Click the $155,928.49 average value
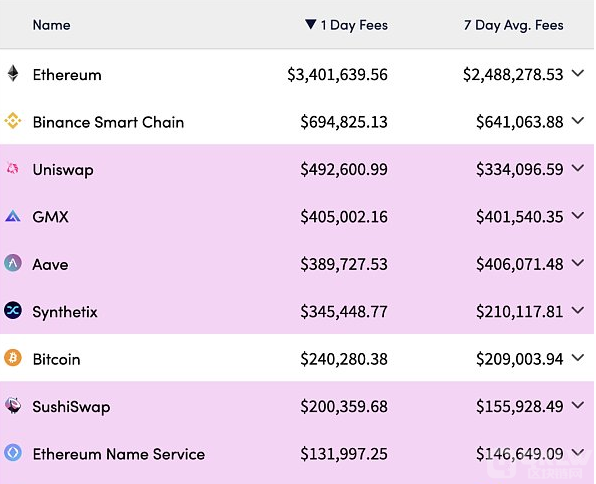 [x=520, y=407]
